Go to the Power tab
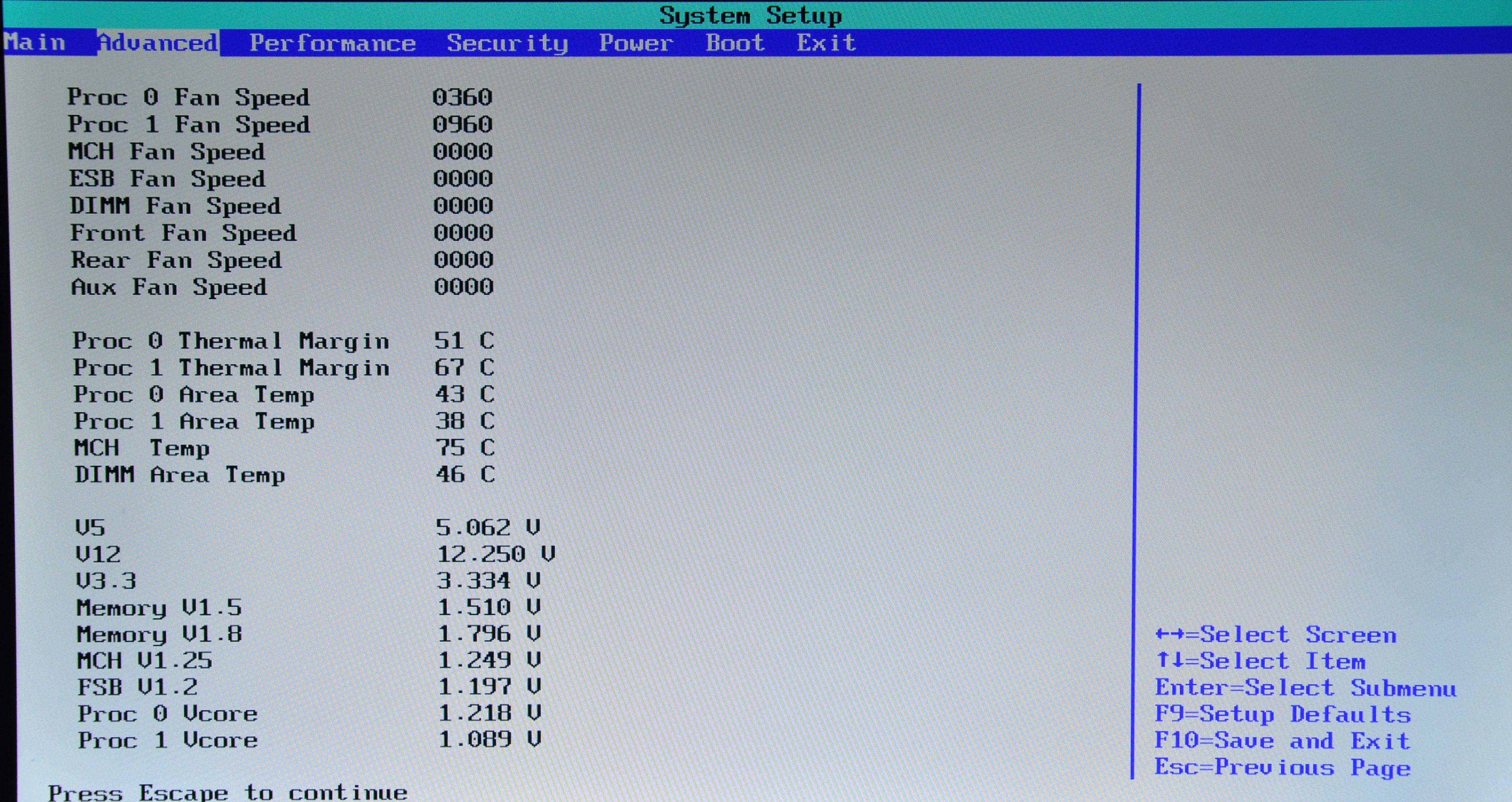The width and height of the screenshot is (1512, 802). [x=636, y=43]
